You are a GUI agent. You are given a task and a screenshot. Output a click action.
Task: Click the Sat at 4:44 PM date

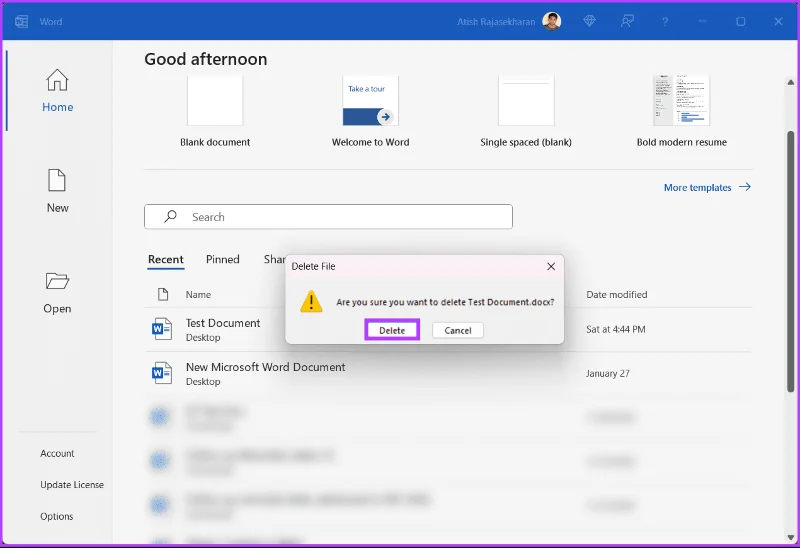615,329
